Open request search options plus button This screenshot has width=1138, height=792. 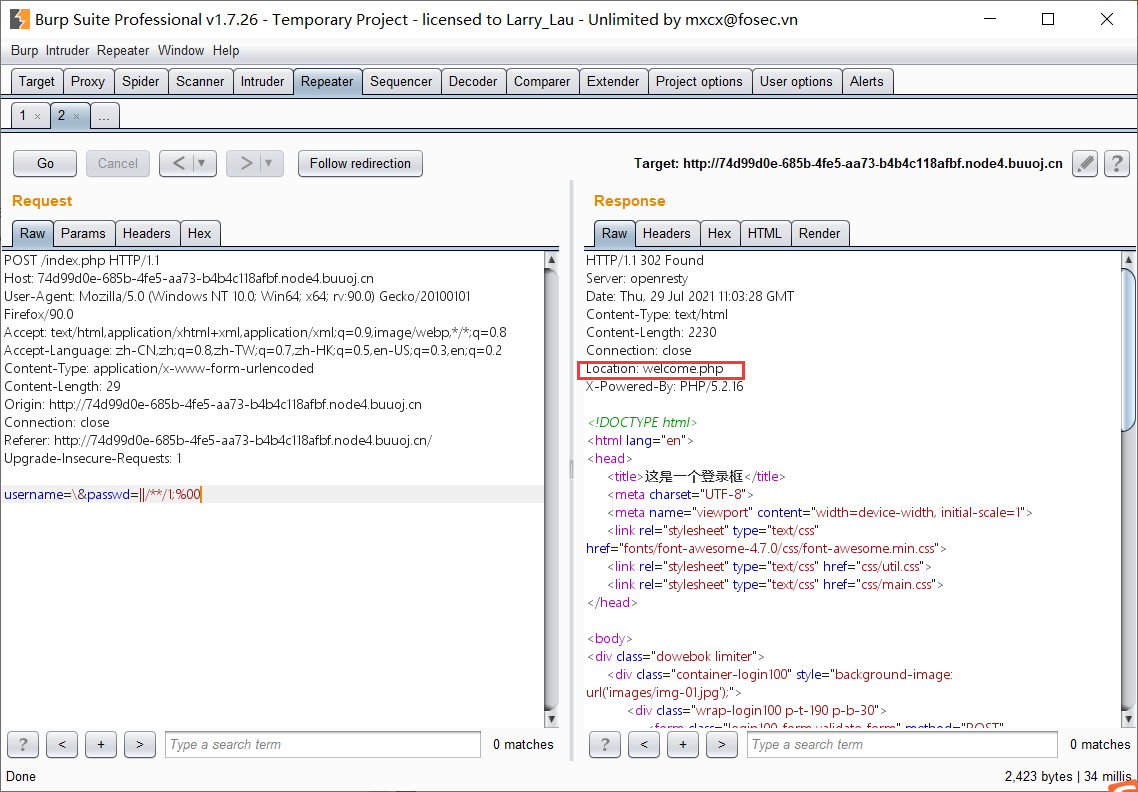coord(101,744)
